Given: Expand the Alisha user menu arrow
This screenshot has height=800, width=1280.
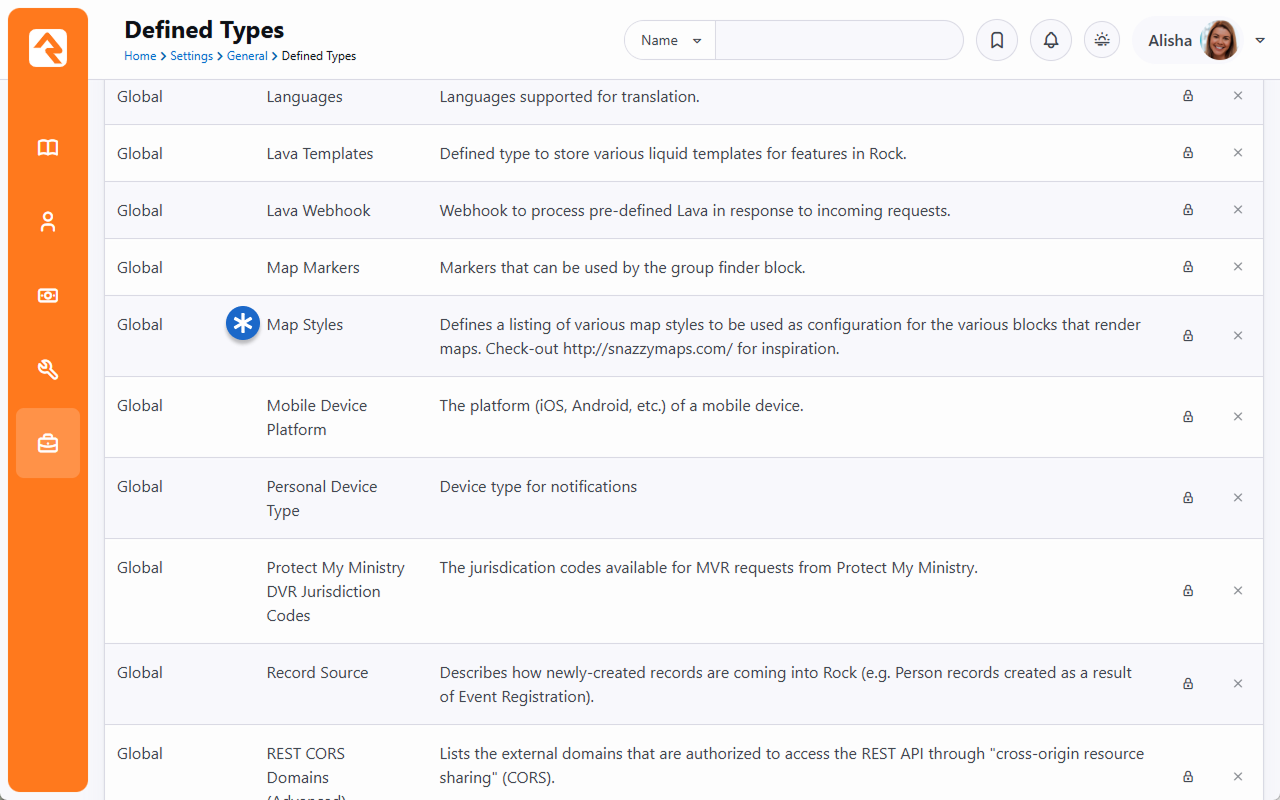Looking at the screenshot, I should pyautogui.click(x=1260, y=40).
